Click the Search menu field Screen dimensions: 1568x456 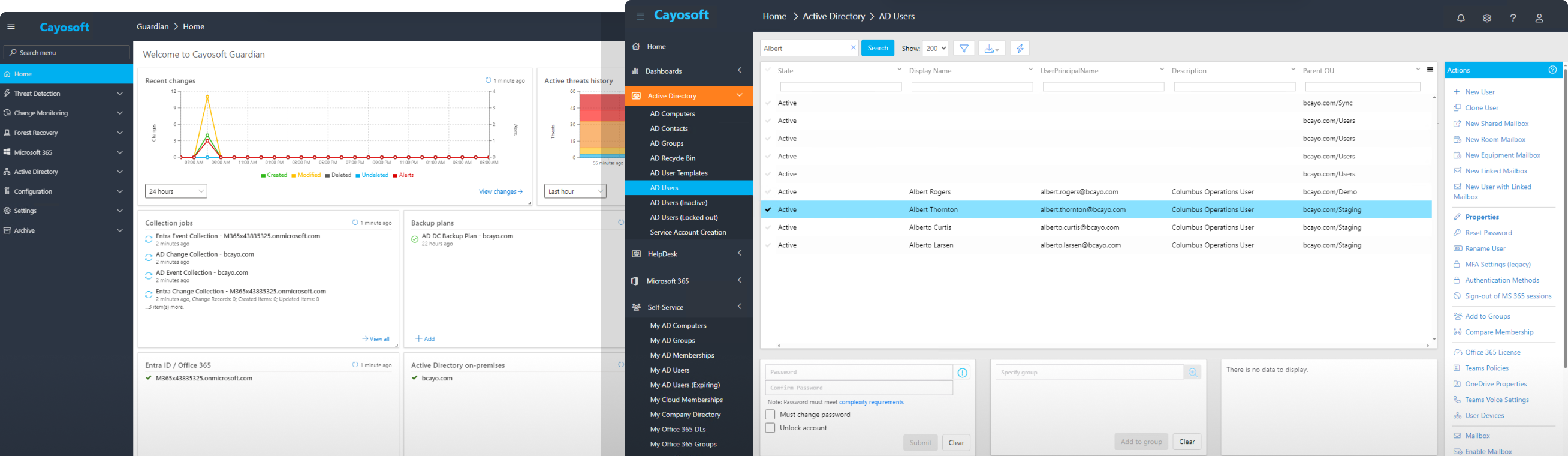(x=67, y=52)
